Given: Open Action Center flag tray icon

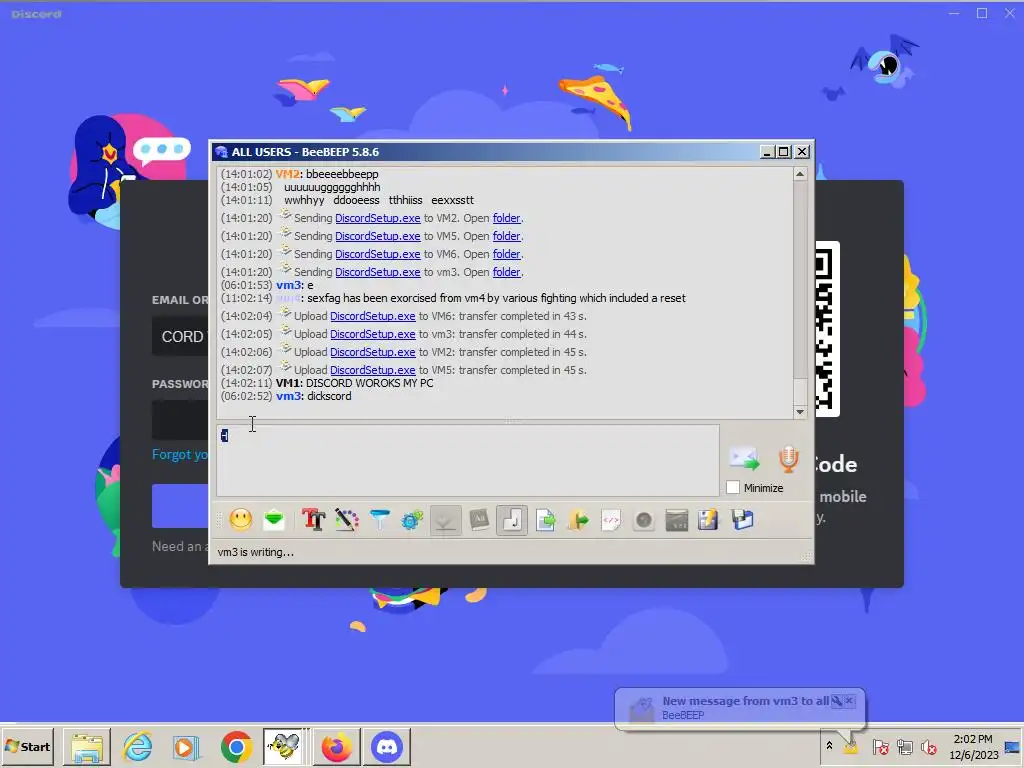Looking at the screenshot, I should pyautogui.click(x=880, y=746).
